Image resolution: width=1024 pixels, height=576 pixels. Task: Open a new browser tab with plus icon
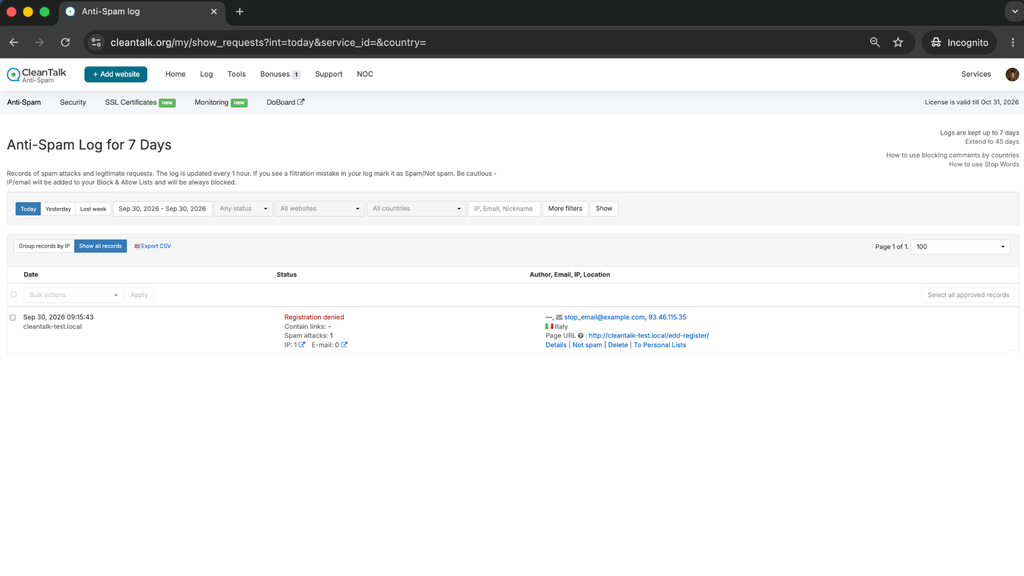click(x=240, y=12)
